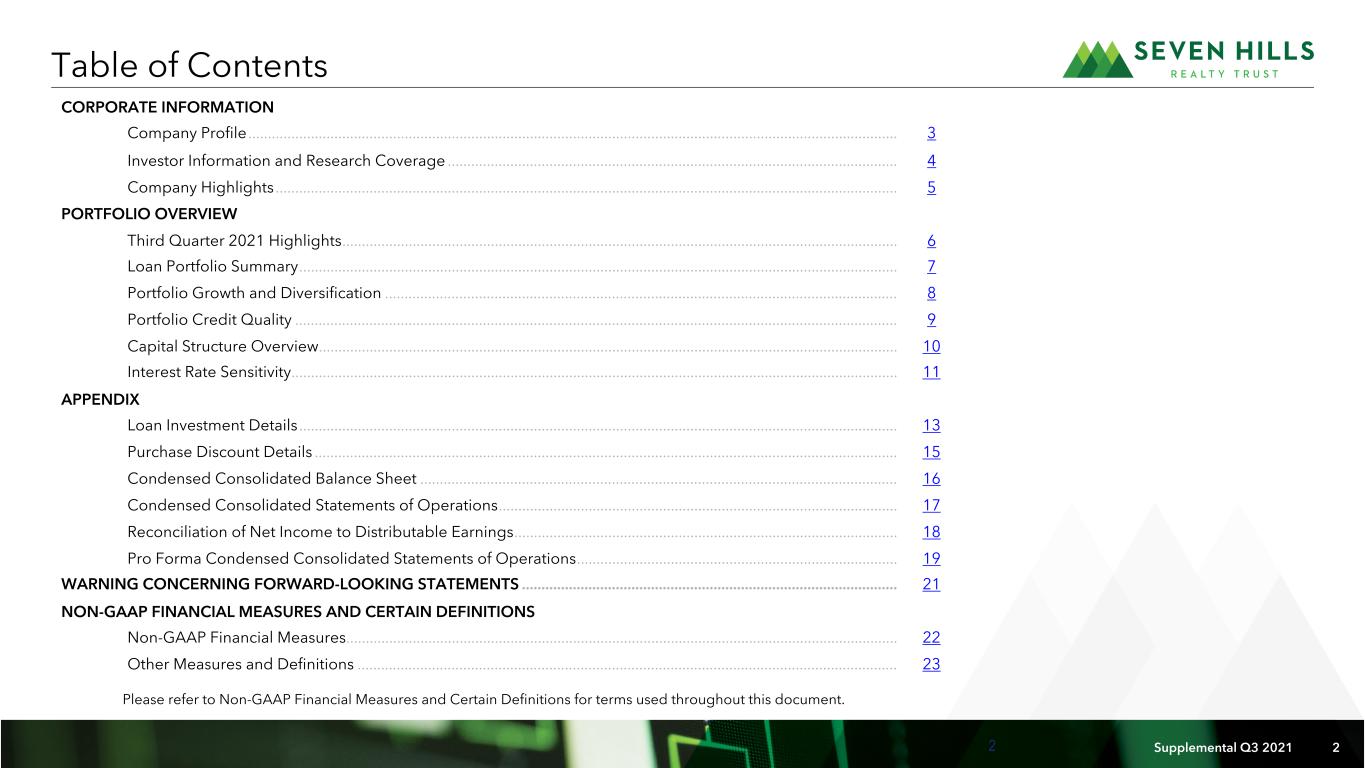The height and width of the screenshot is (768, 1365).
Task: Select the 'Interest Rate Sensitivity' entry
Action: pyautogui.click(x=209, y=372)
